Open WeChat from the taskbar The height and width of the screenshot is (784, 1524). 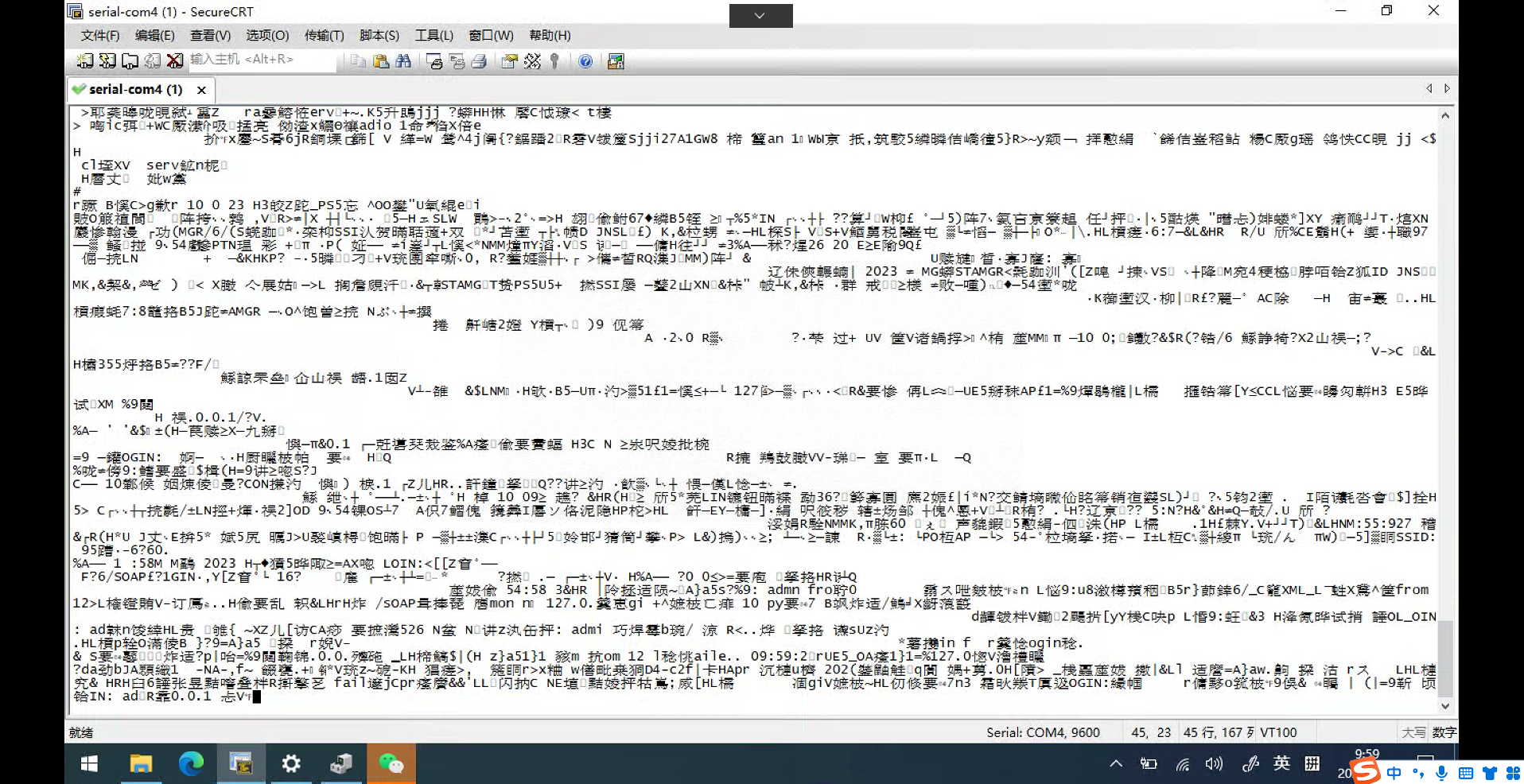pos(391,764)
